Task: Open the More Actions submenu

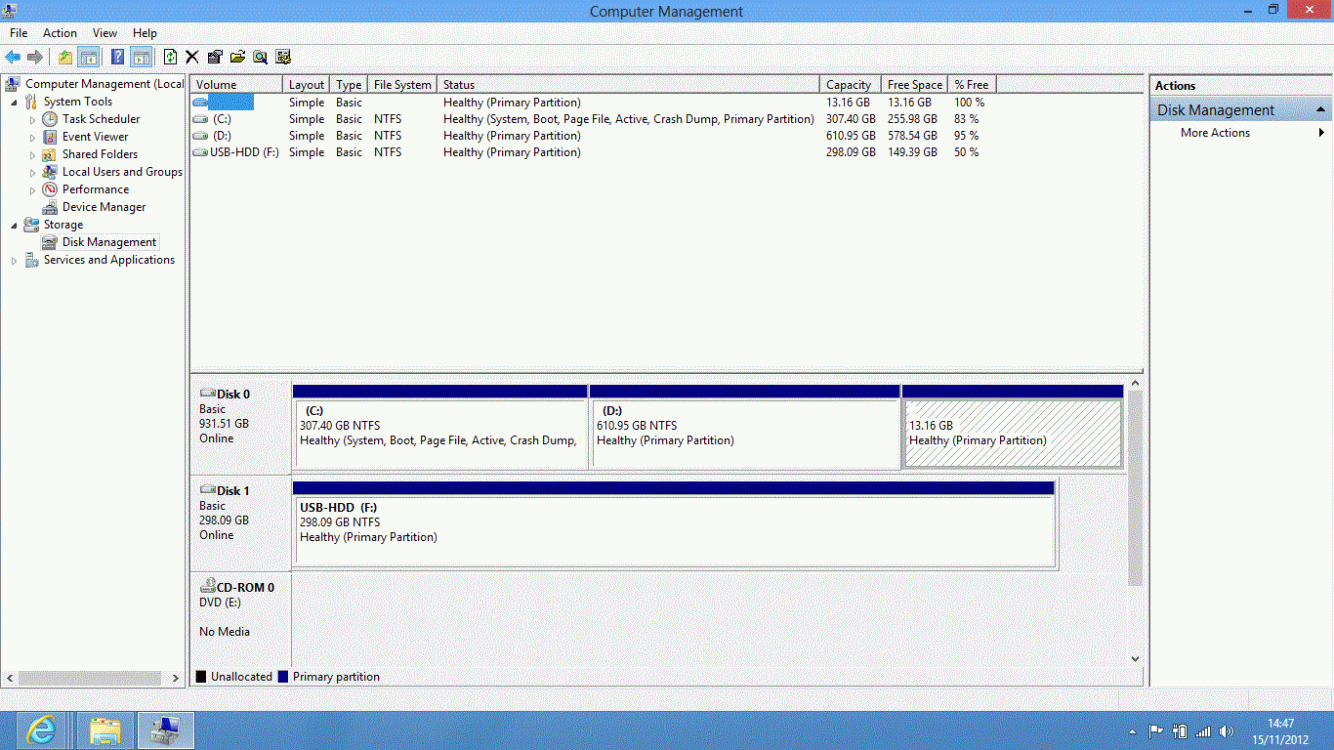Action: coord(1241,133)
